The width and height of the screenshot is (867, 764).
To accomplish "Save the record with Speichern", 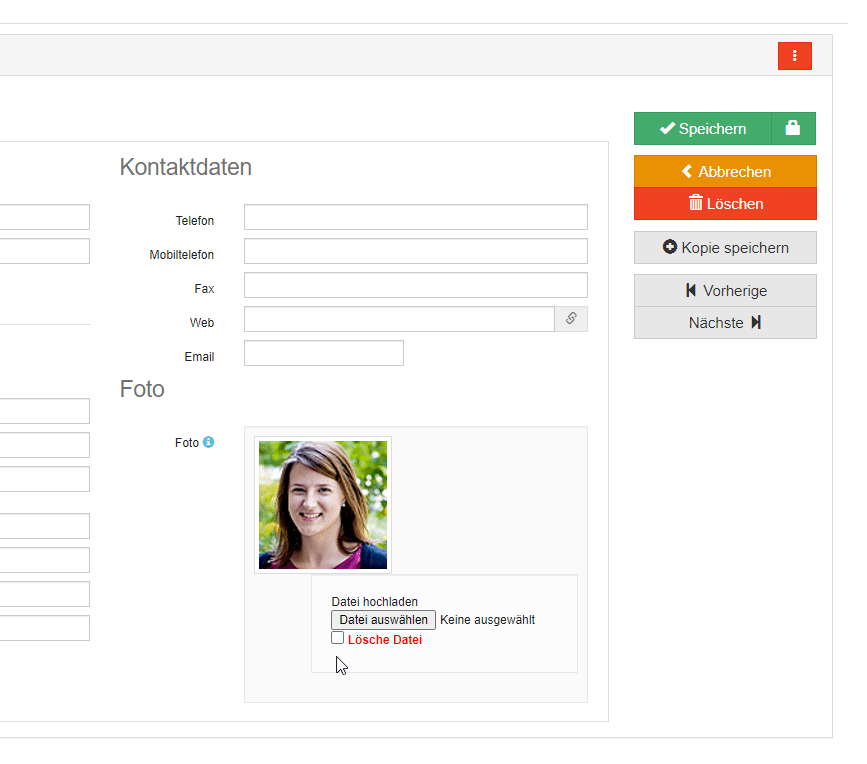I will click(x=703, y=128).
